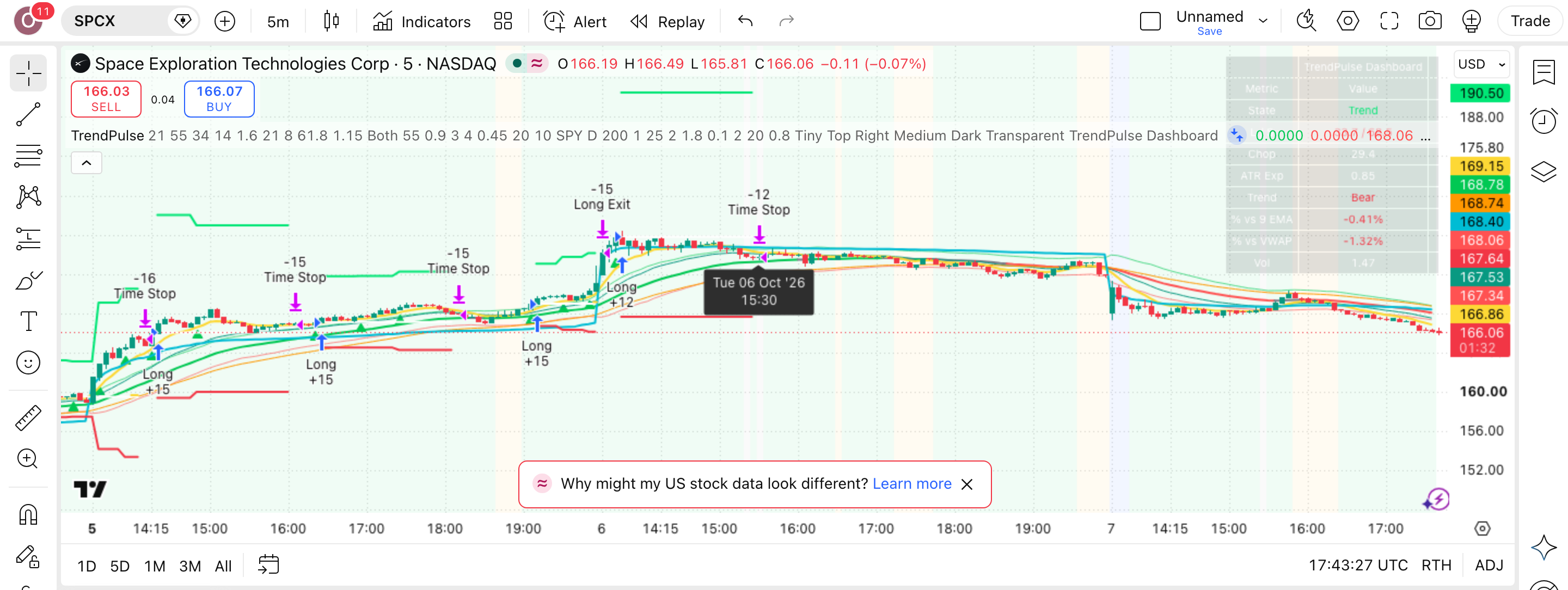The height and width of the screenshot is (590, 1568).
Task: Click the 168.40 cyan price label
Action: click(x=1480, y=222)
